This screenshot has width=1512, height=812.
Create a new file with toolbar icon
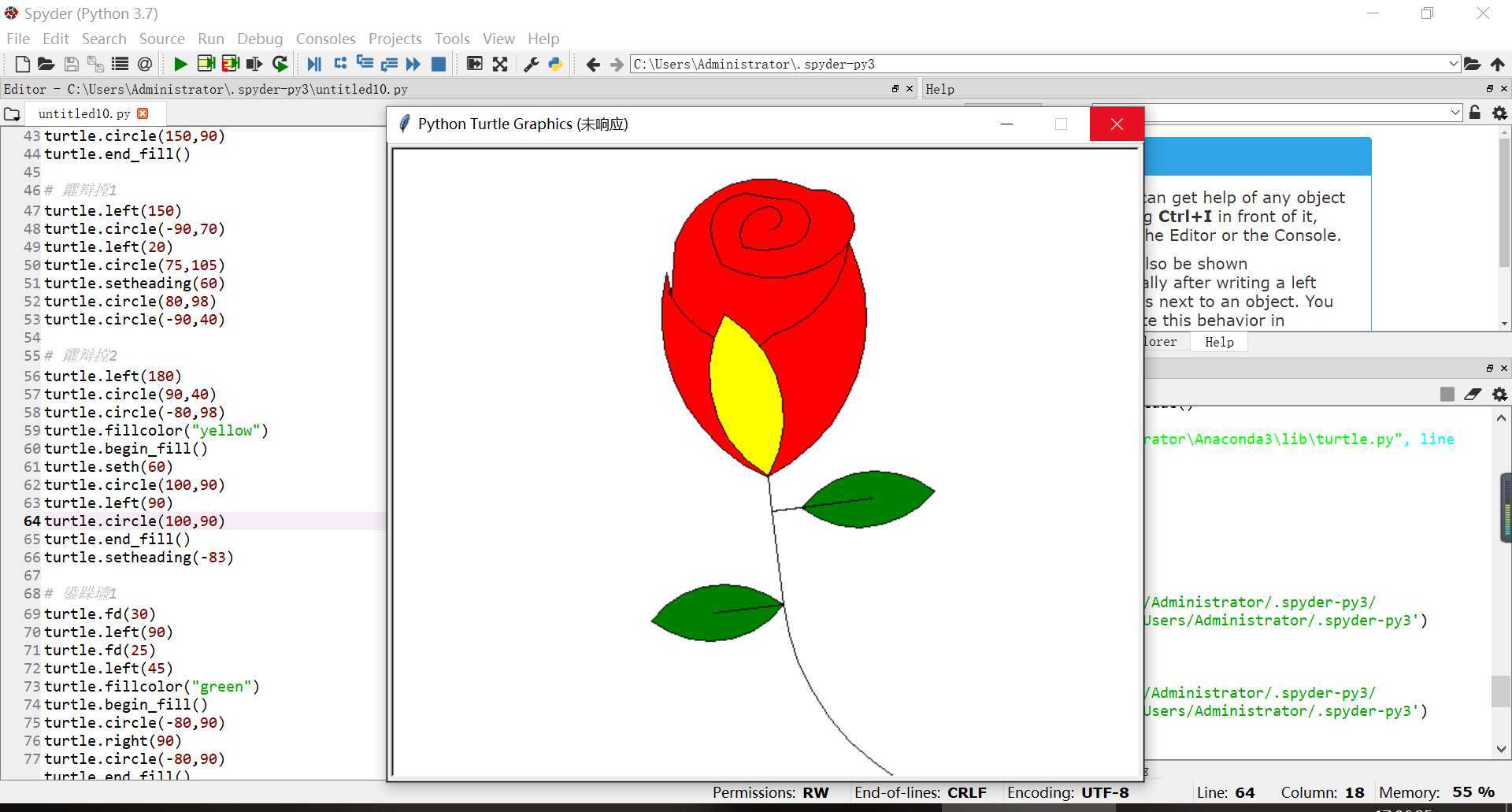pyautogui.click(x=22, y=64)
